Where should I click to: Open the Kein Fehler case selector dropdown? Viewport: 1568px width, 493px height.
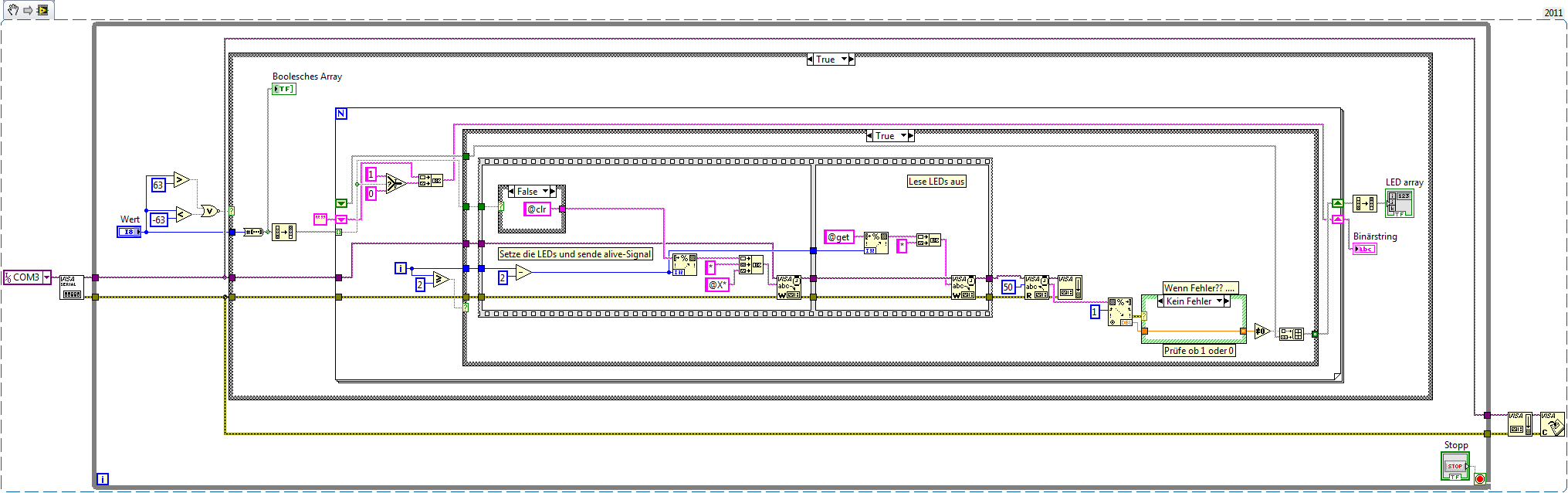[1220, 301]
